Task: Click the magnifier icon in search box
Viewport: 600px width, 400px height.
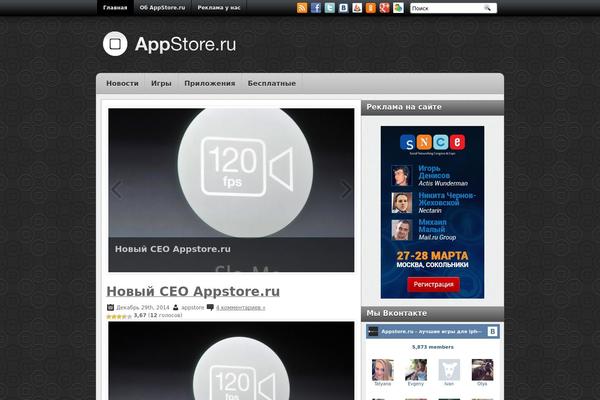Action: click(x=488, y=8)
